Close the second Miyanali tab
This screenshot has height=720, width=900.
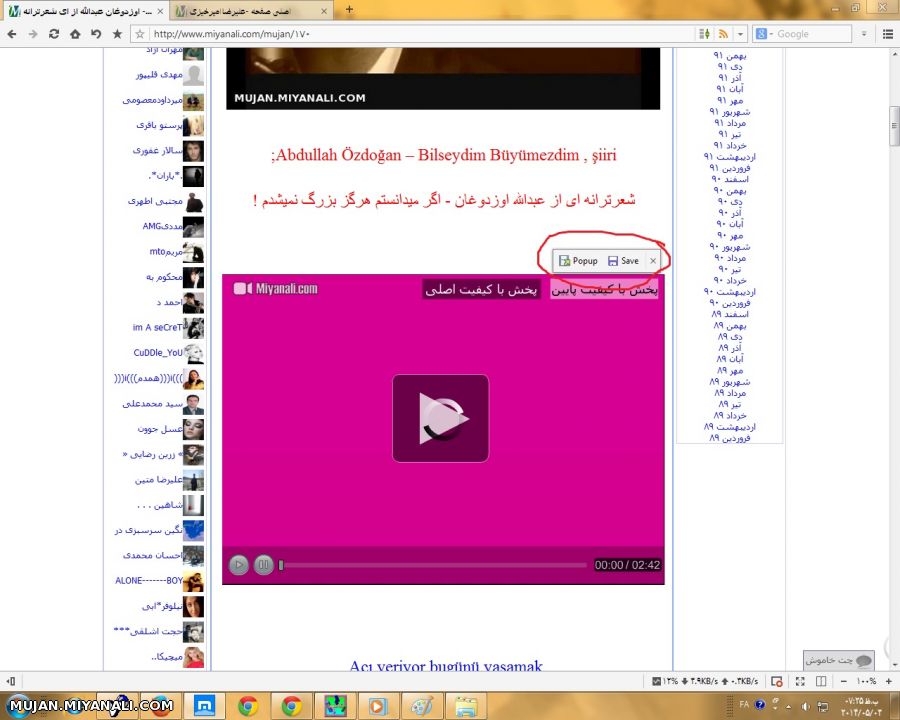point(324,11)
